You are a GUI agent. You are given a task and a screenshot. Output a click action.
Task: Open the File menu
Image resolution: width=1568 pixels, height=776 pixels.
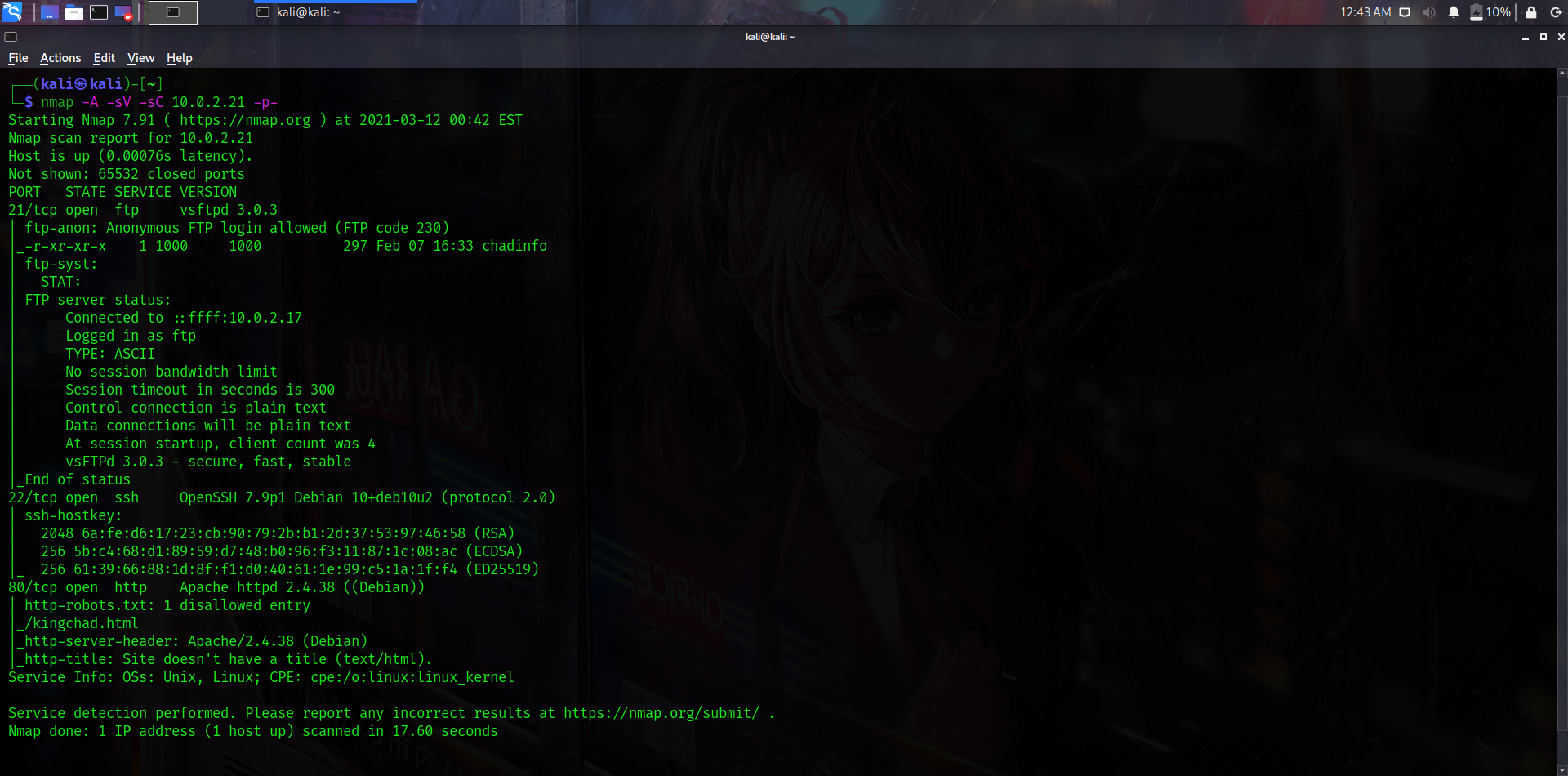[18, 58]
